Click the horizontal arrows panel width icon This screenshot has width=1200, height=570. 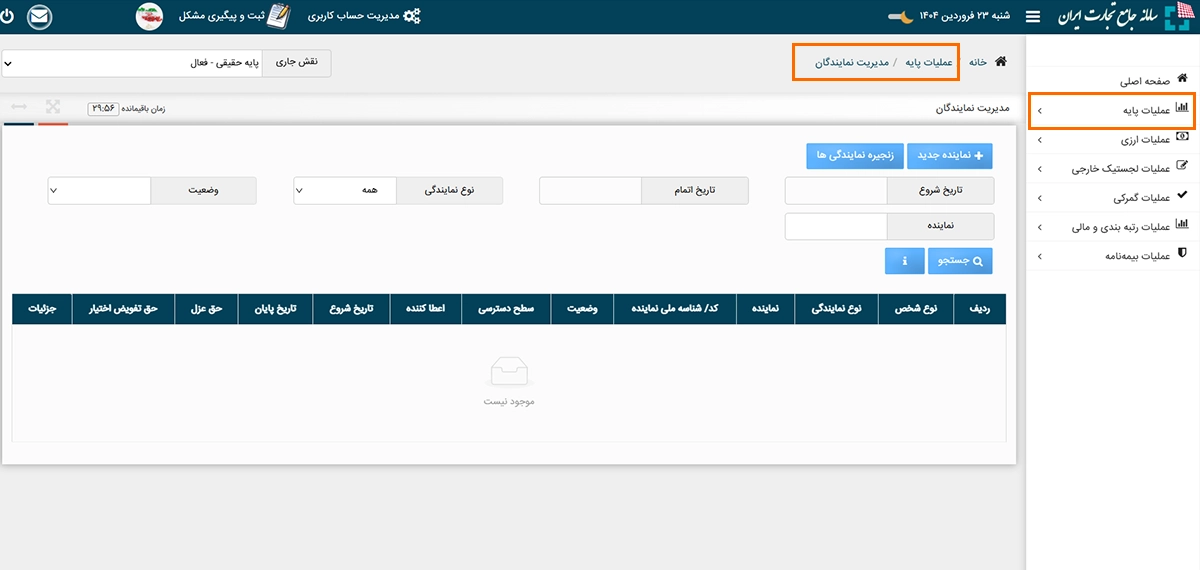click(x=19, y=107)
